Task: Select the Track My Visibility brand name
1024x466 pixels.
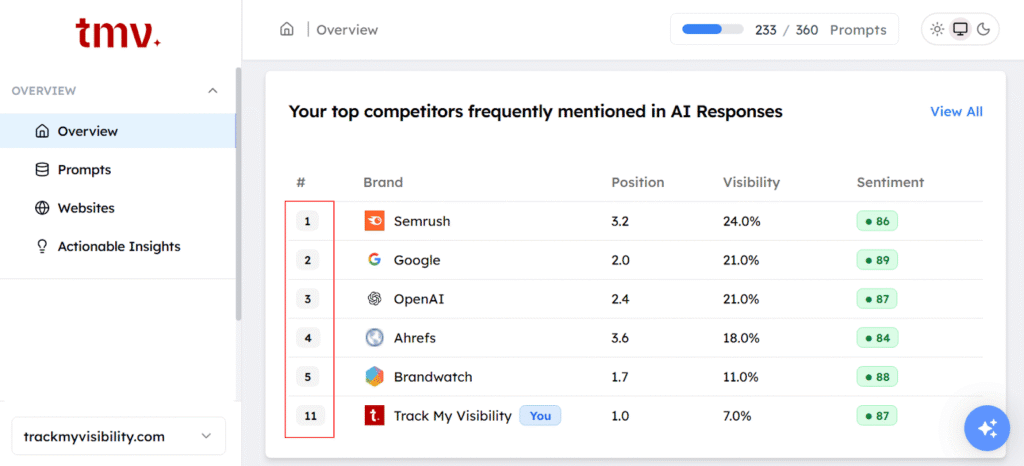Action: [453, 416]
